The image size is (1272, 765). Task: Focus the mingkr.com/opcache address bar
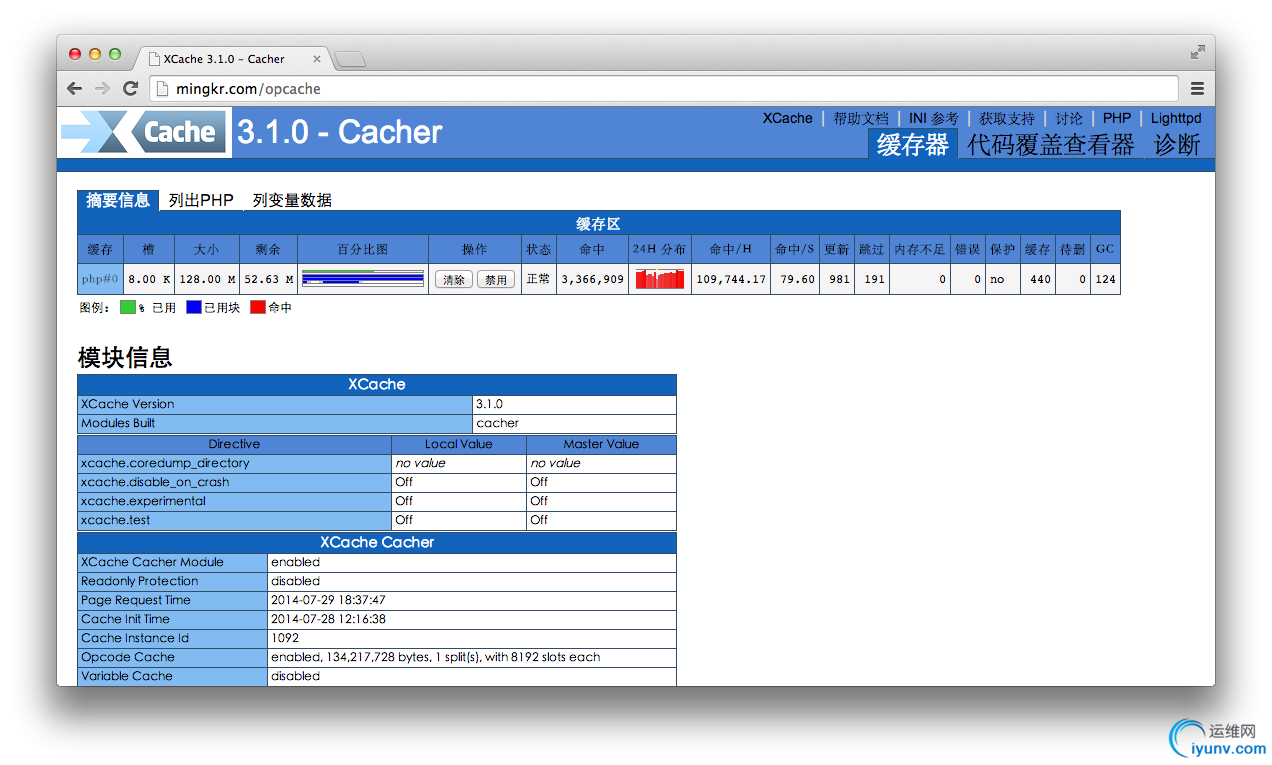pyautogui.click(x=664, y=88)
